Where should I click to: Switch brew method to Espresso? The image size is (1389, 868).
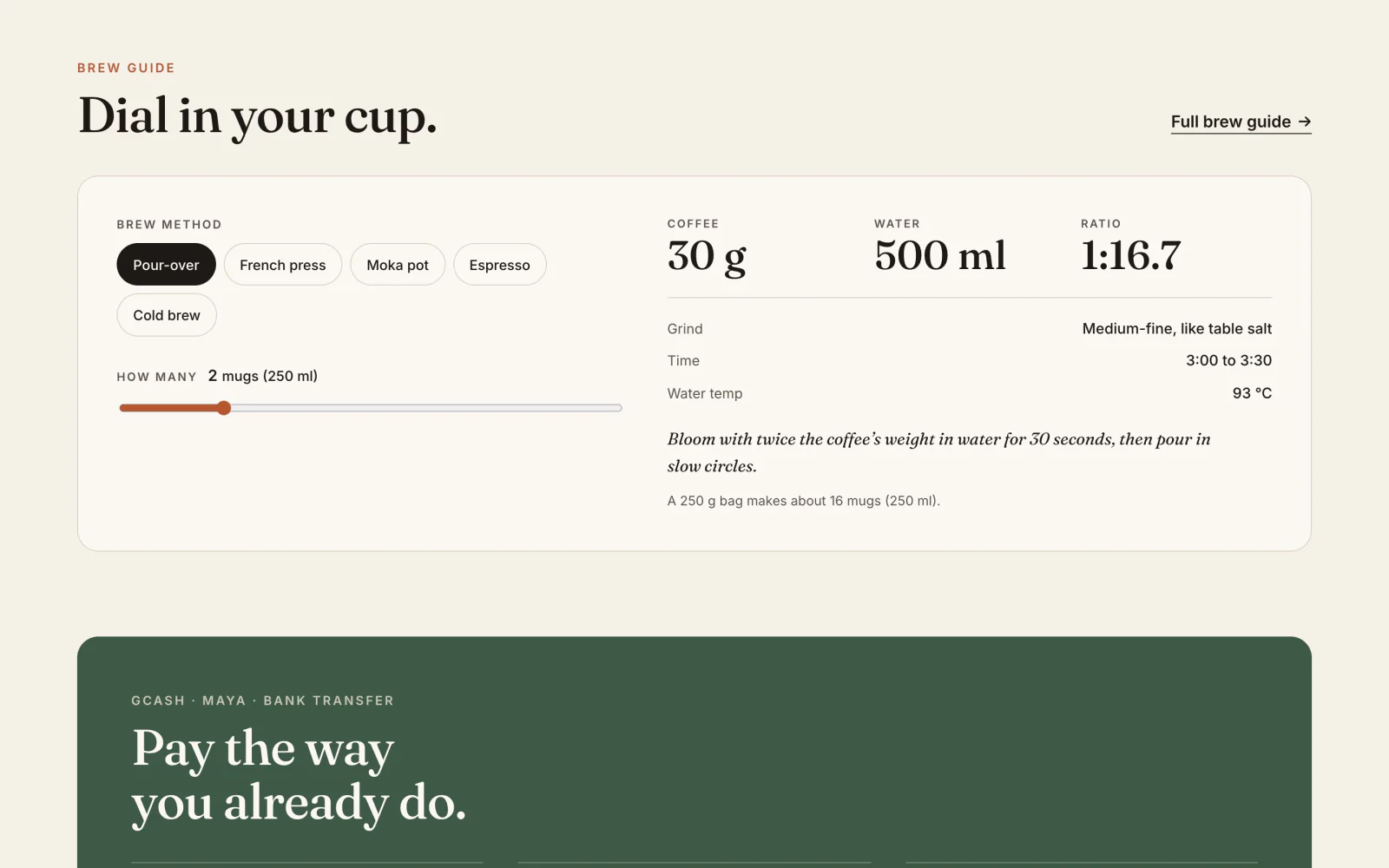coord(499,265)
